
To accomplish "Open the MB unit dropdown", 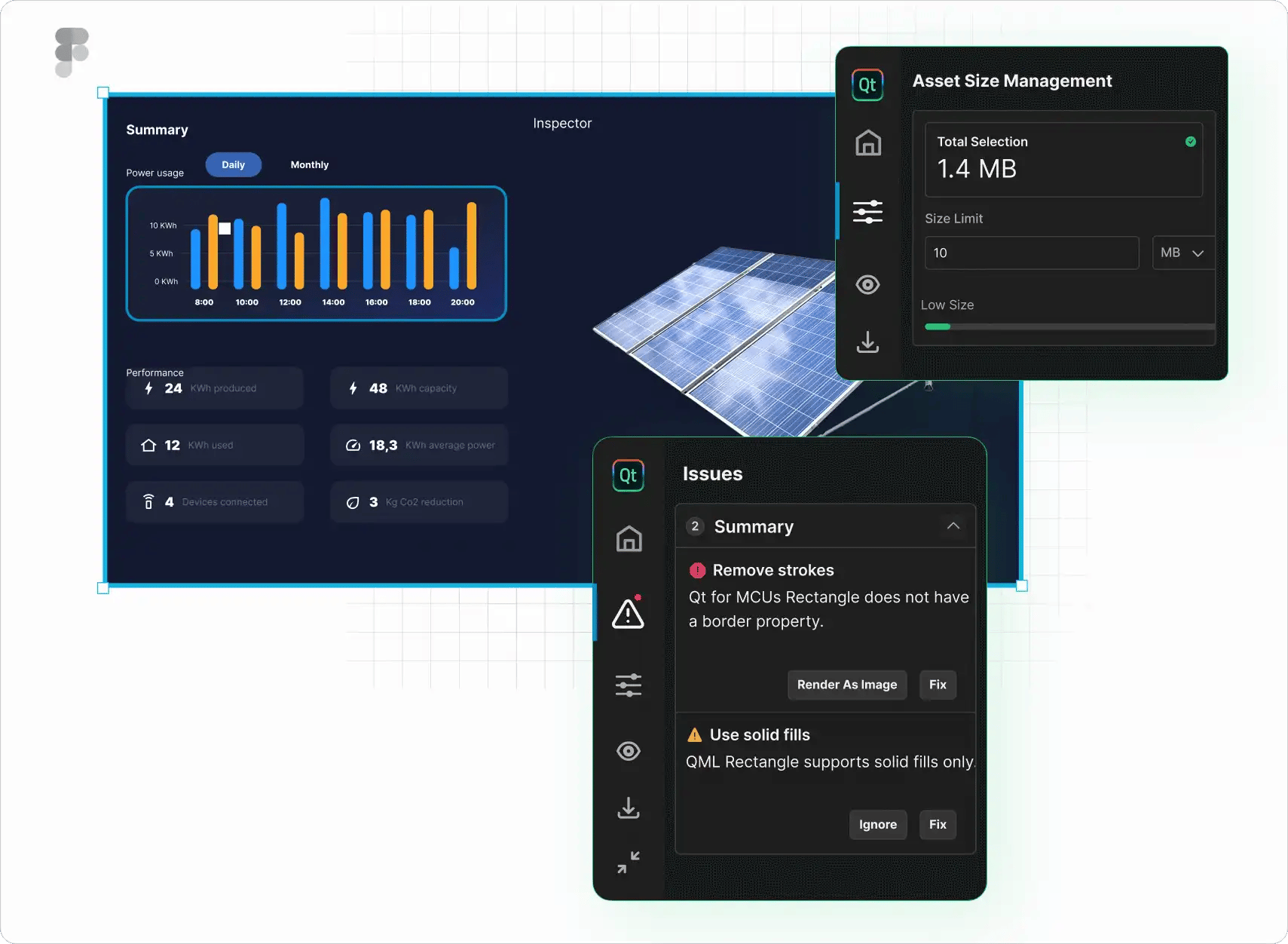I will click(1183, 253).
